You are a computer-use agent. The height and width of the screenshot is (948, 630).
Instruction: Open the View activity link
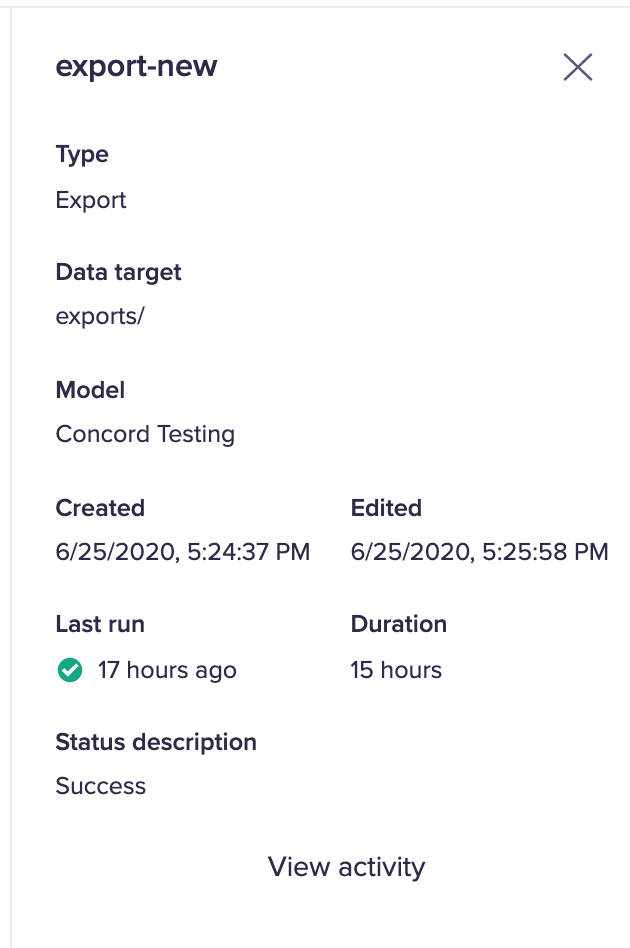(346, 866)
